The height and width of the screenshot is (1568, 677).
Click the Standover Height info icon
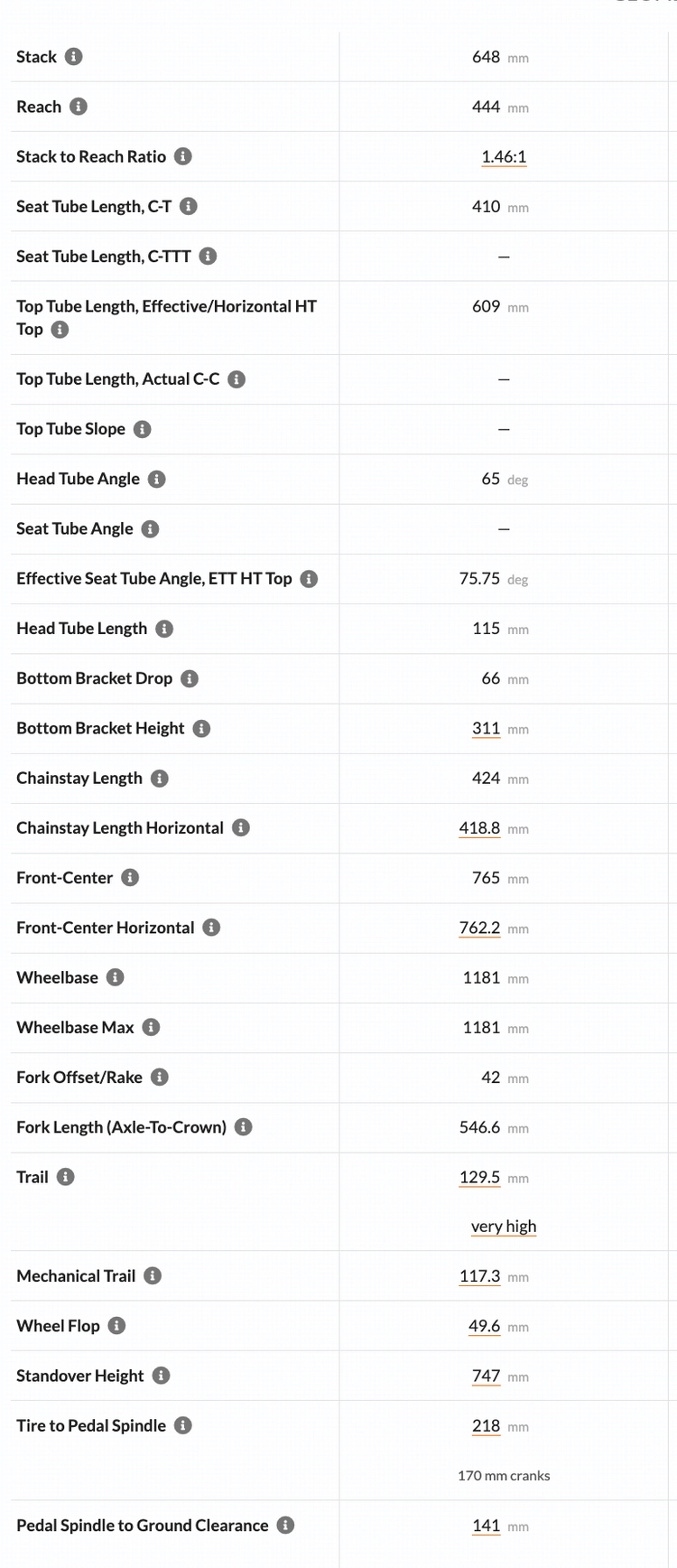(x=162, y=1376)
